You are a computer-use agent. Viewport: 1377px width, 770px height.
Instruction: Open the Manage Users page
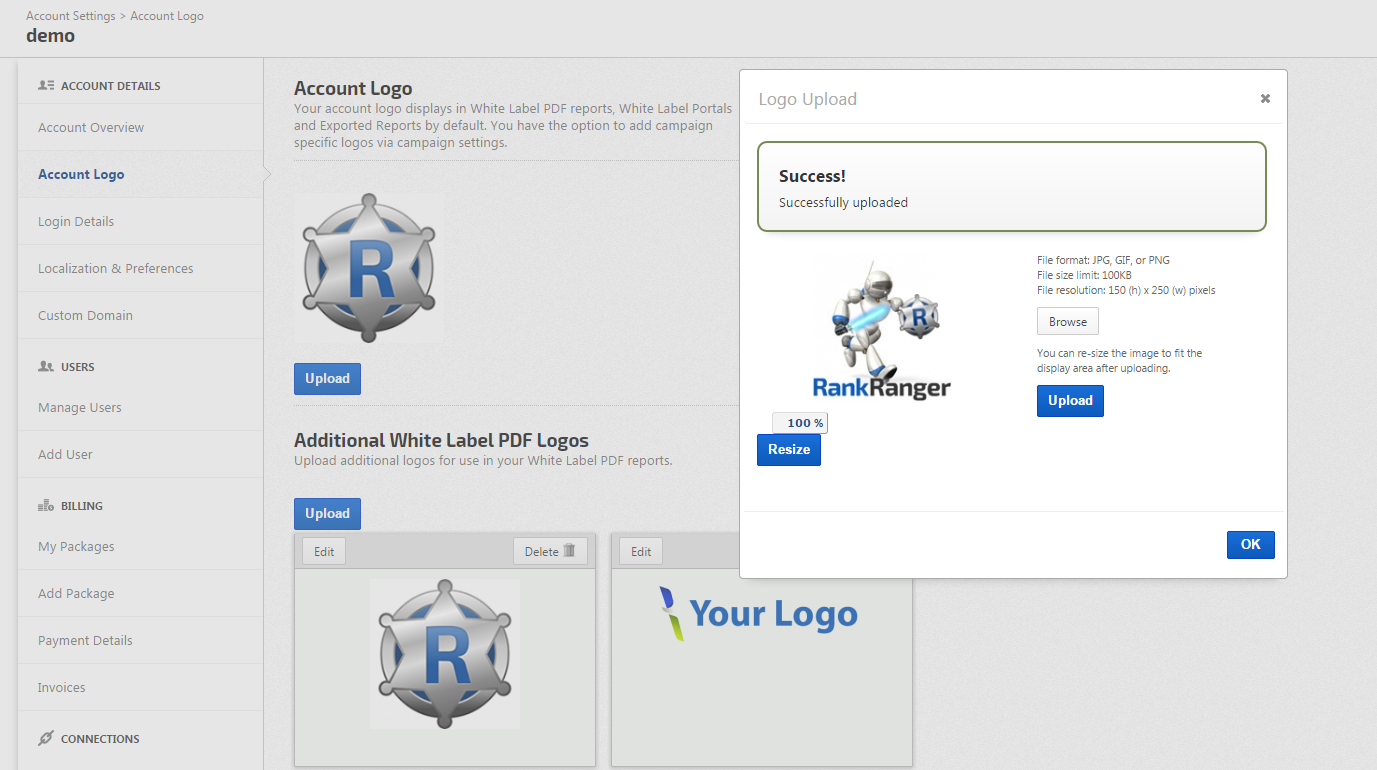tap(80, 407)
